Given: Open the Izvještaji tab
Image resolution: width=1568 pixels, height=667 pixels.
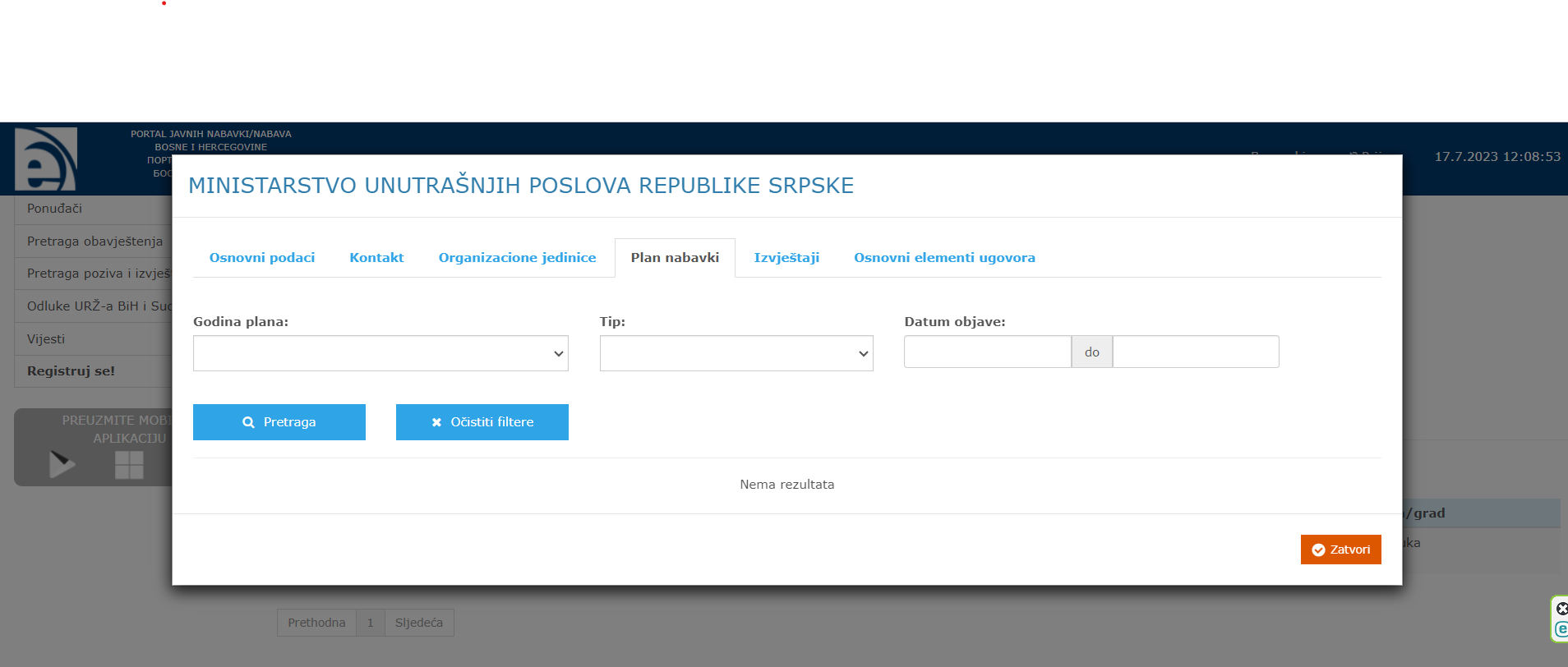Looking at the screenshot, I should point(786,258).
